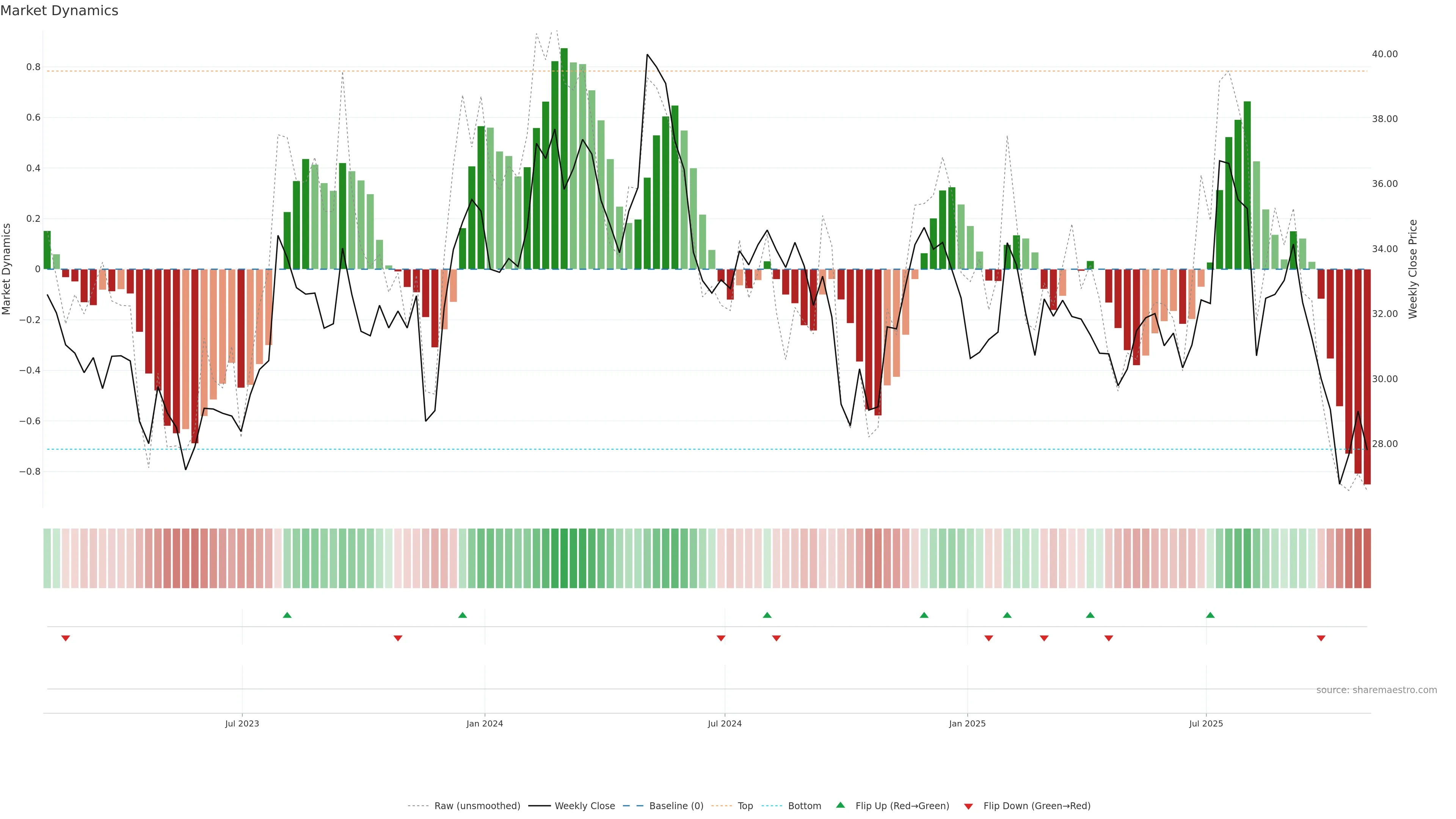Click the Market Dynamics chart title
1456x819 pixels.
60,11
